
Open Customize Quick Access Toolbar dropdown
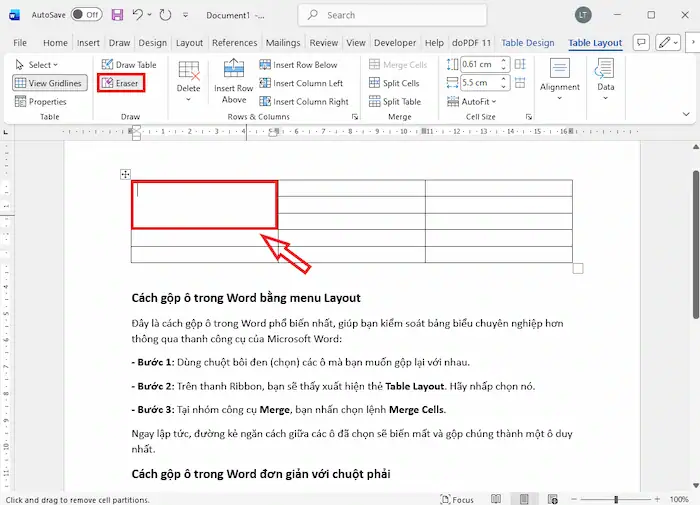pyautogui.click(x=185, y=15)
